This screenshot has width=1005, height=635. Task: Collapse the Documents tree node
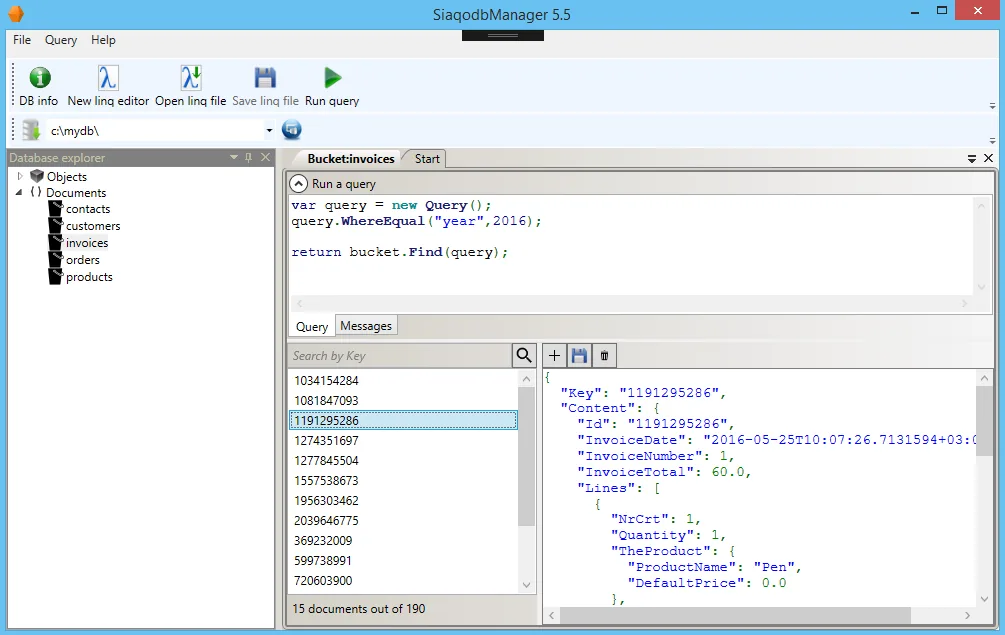click(19, 192)
